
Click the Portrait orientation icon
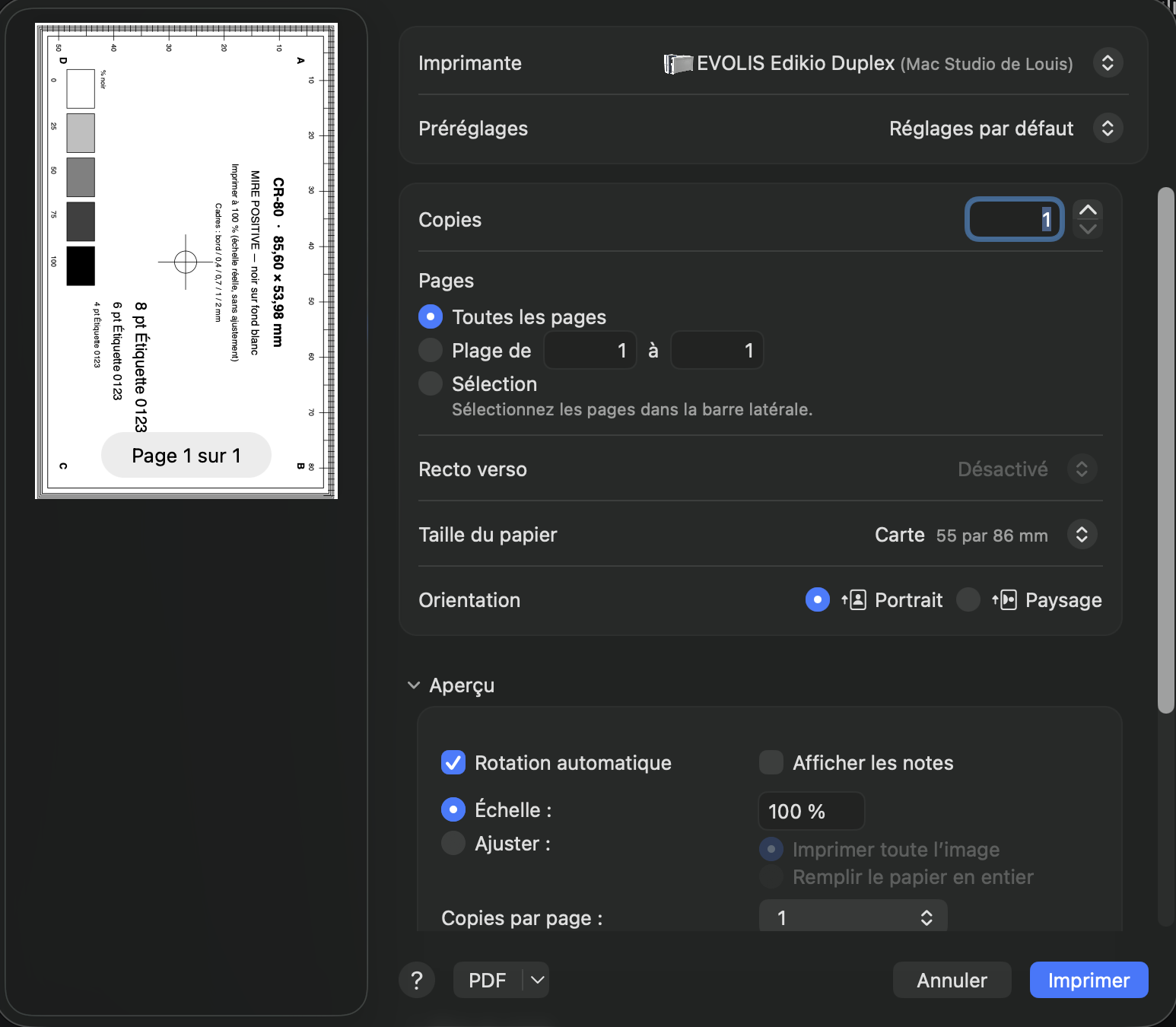[854, 600]
